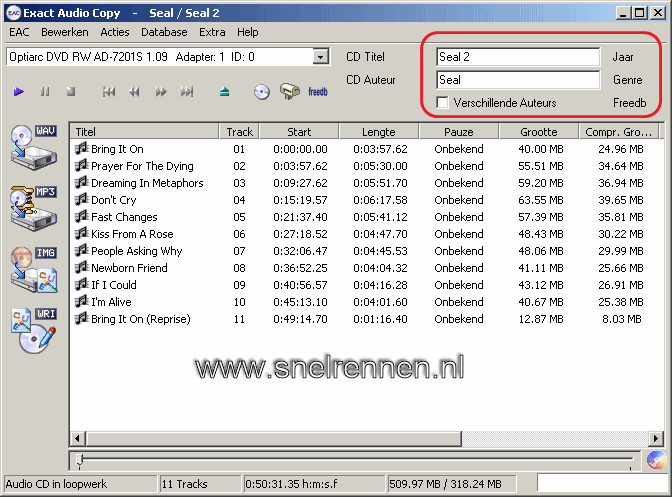Click the spinning CD icon beside slider

(x=656, y=461)
